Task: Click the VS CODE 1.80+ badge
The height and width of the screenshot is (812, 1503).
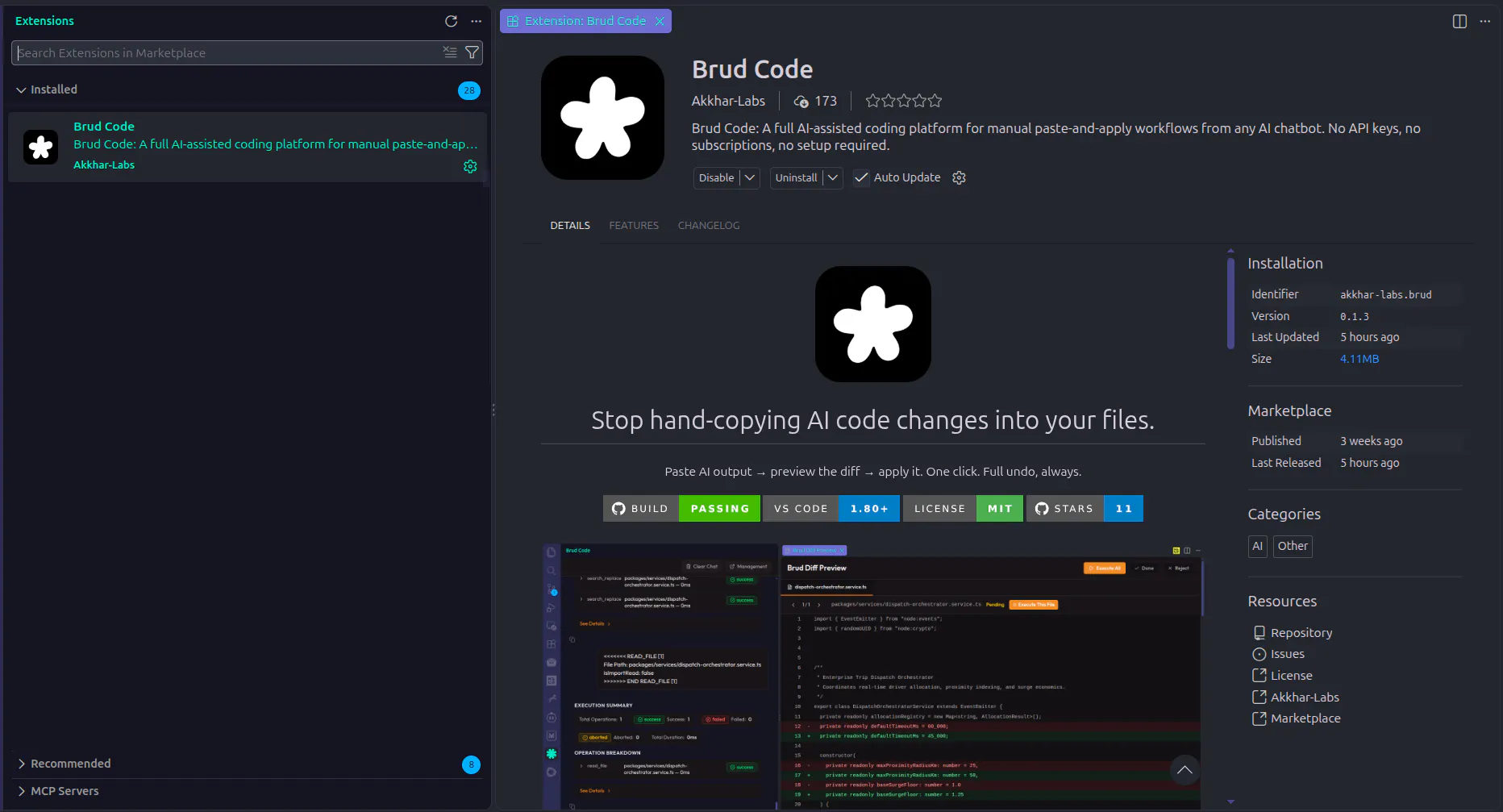Action: point(831,509)
